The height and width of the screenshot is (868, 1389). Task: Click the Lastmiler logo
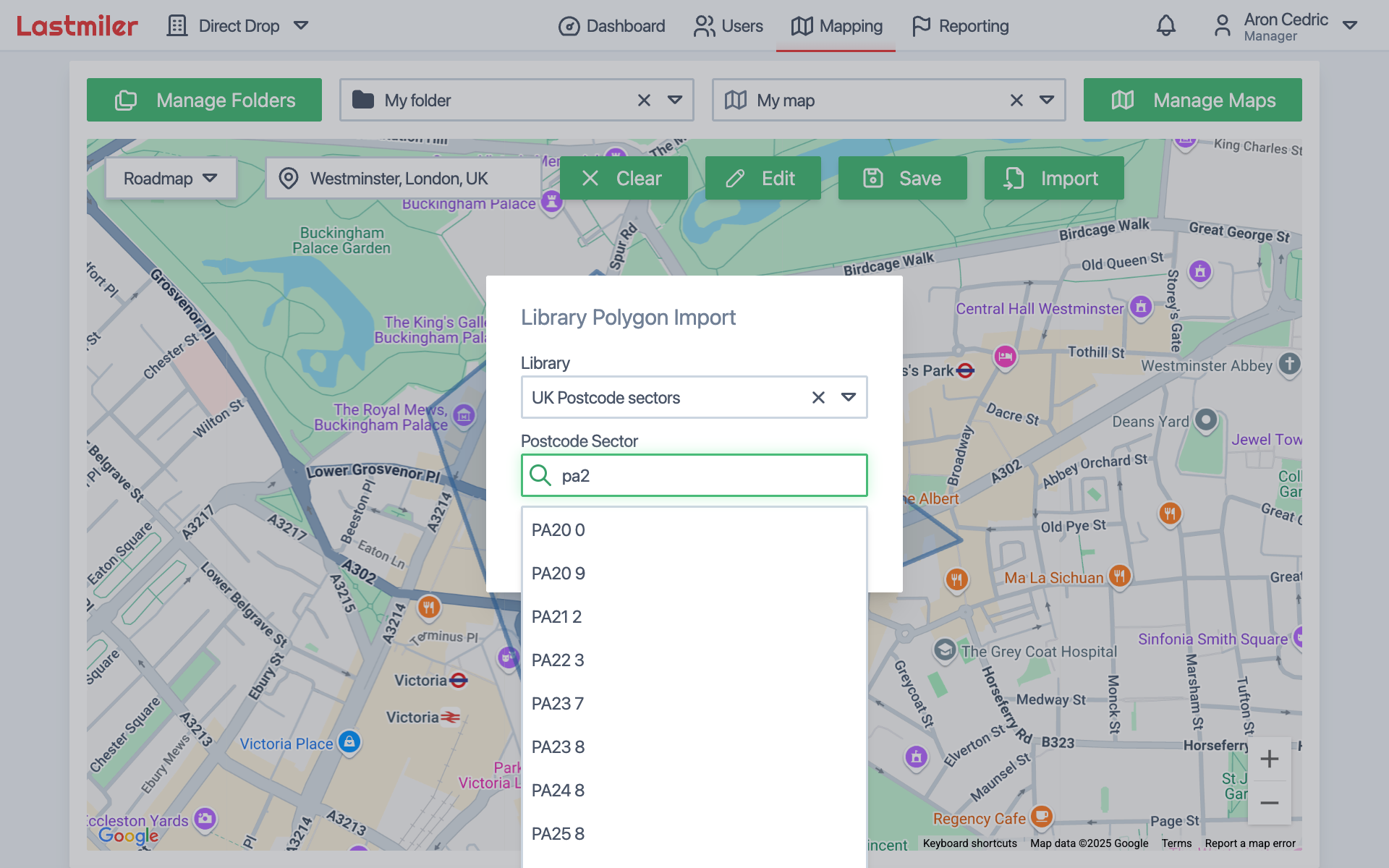pos(77,26)
